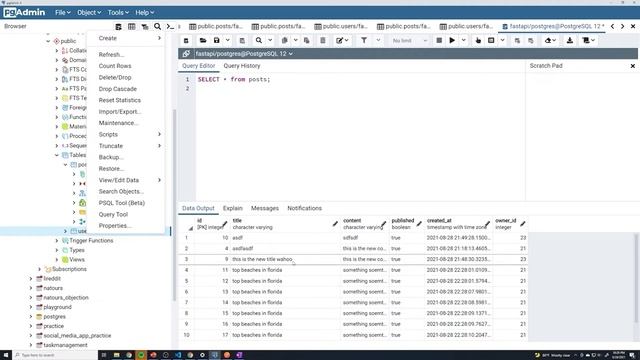Open the Find options dropdown arrow
This screenshot has width=640, height=360.
tap(270, 40)
